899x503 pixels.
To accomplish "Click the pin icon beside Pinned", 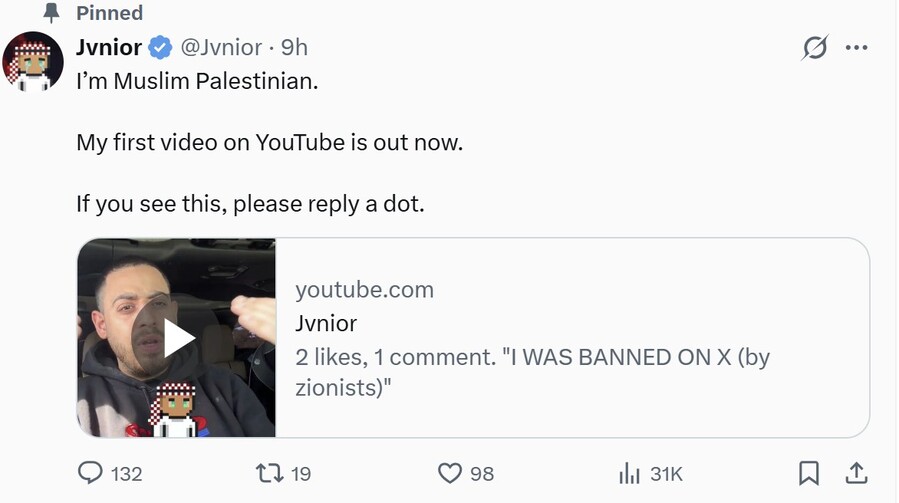I will [52, 13].
